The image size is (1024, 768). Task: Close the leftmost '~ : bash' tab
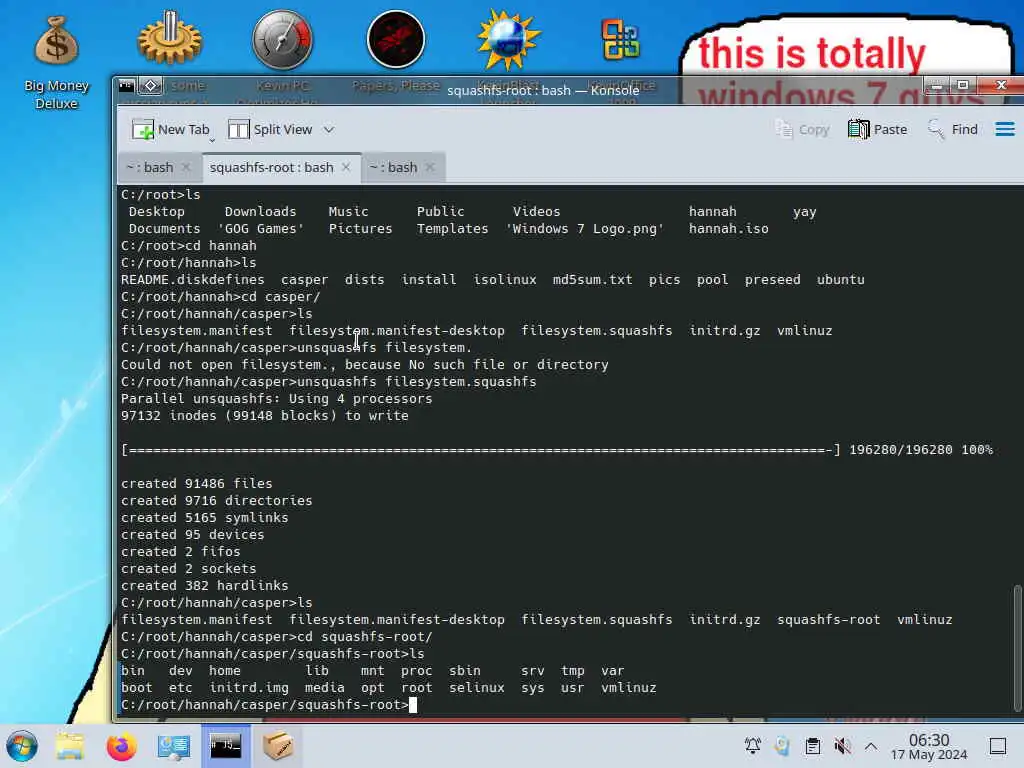186,167
